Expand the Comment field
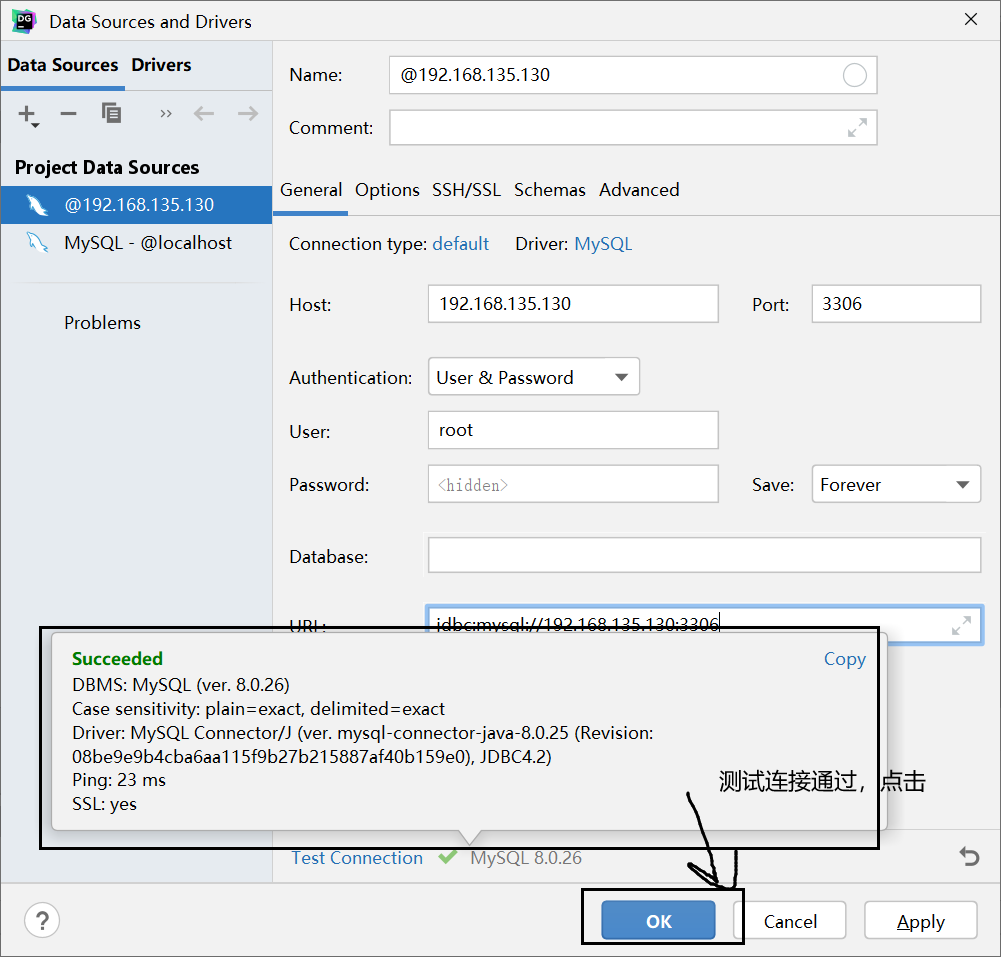 pyautogui.click(x=857, y=128)
